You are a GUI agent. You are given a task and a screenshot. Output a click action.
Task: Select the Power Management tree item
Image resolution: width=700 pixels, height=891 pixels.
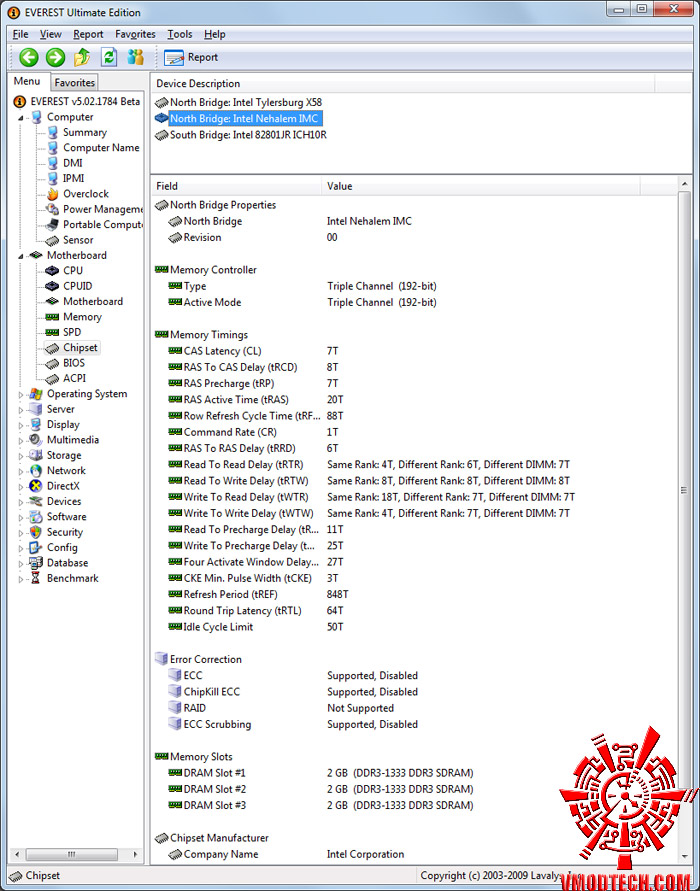coord(103,209)
